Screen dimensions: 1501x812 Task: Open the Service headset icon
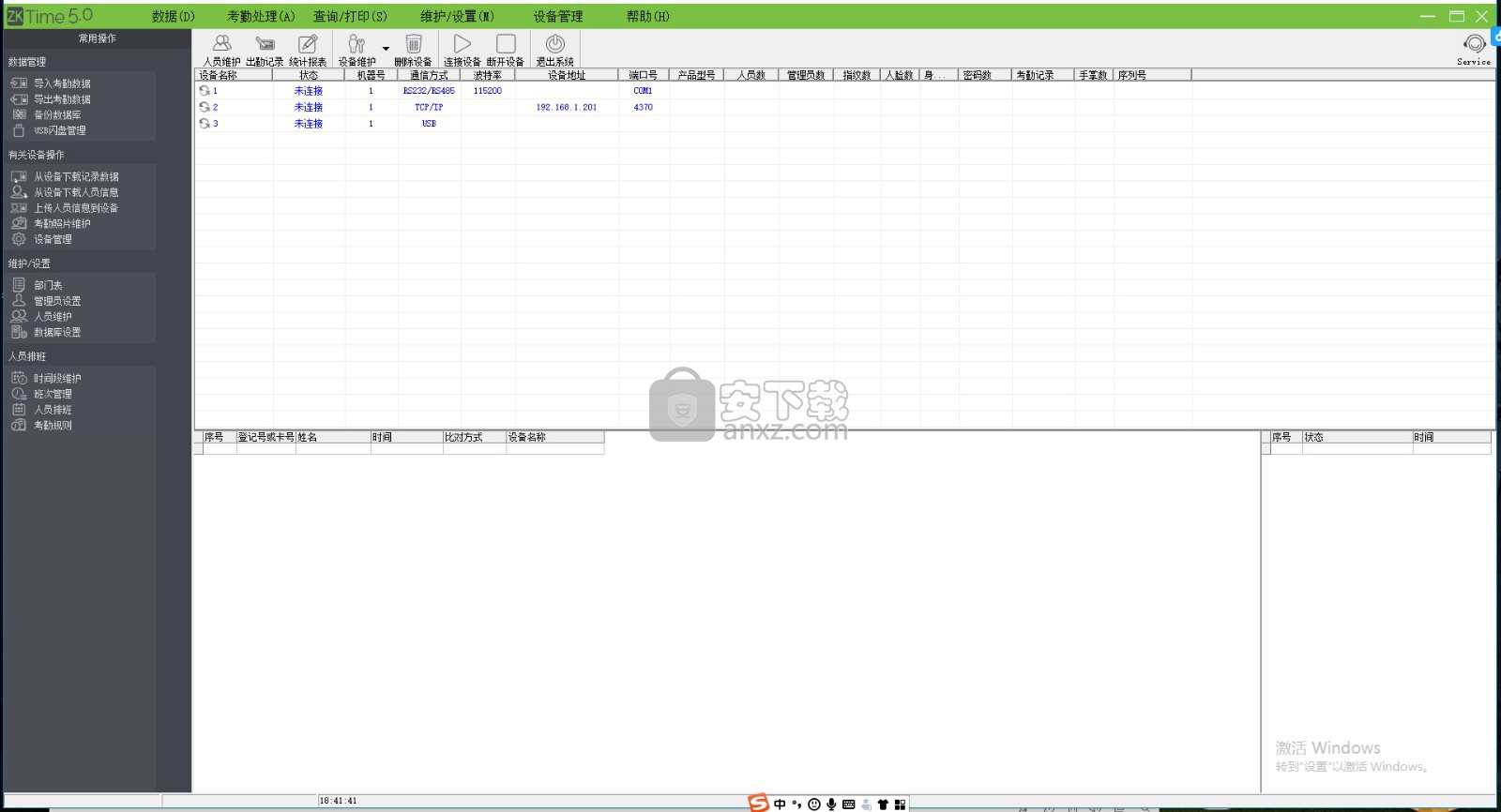pyautogui.click(x=1474, y=49)
